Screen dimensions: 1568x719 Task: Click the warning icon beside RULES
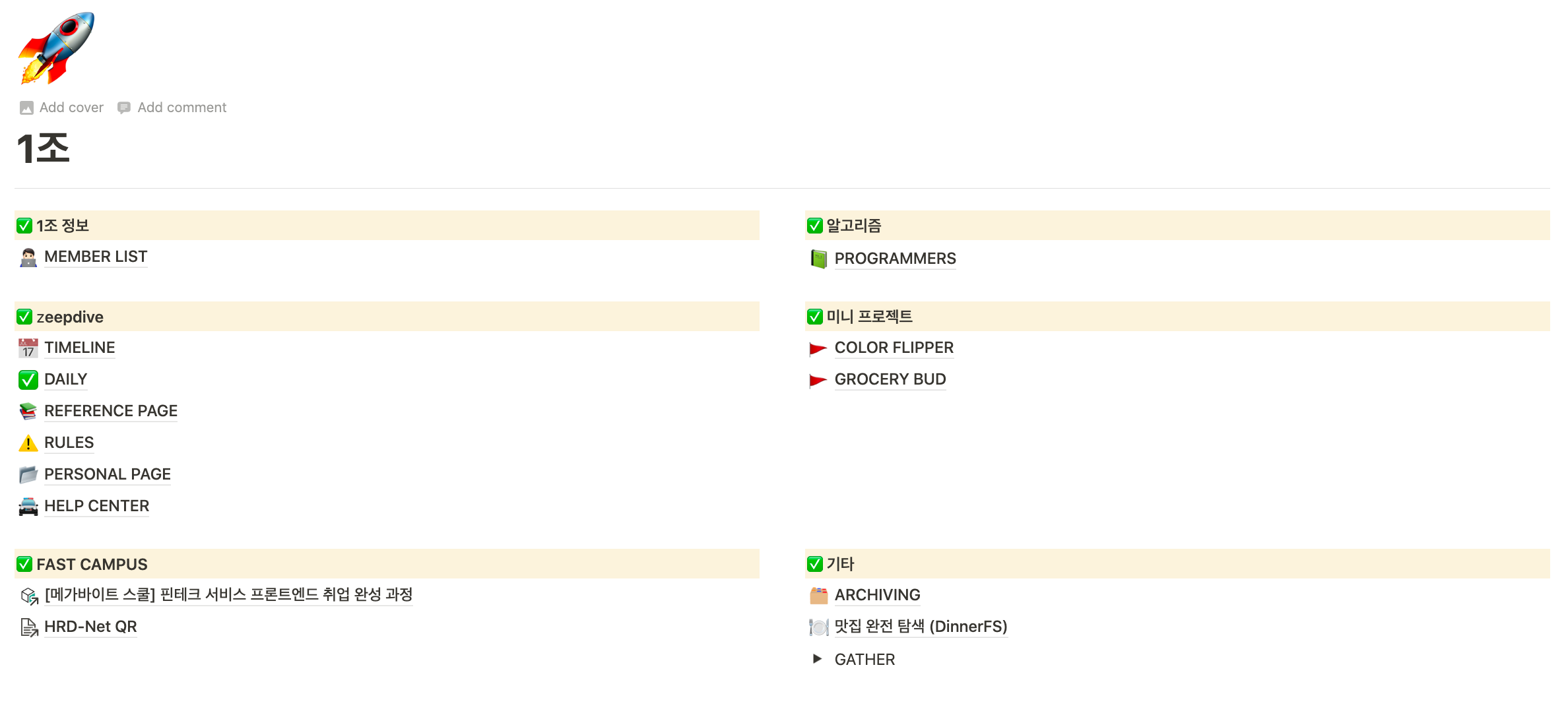tap(28, 443)
